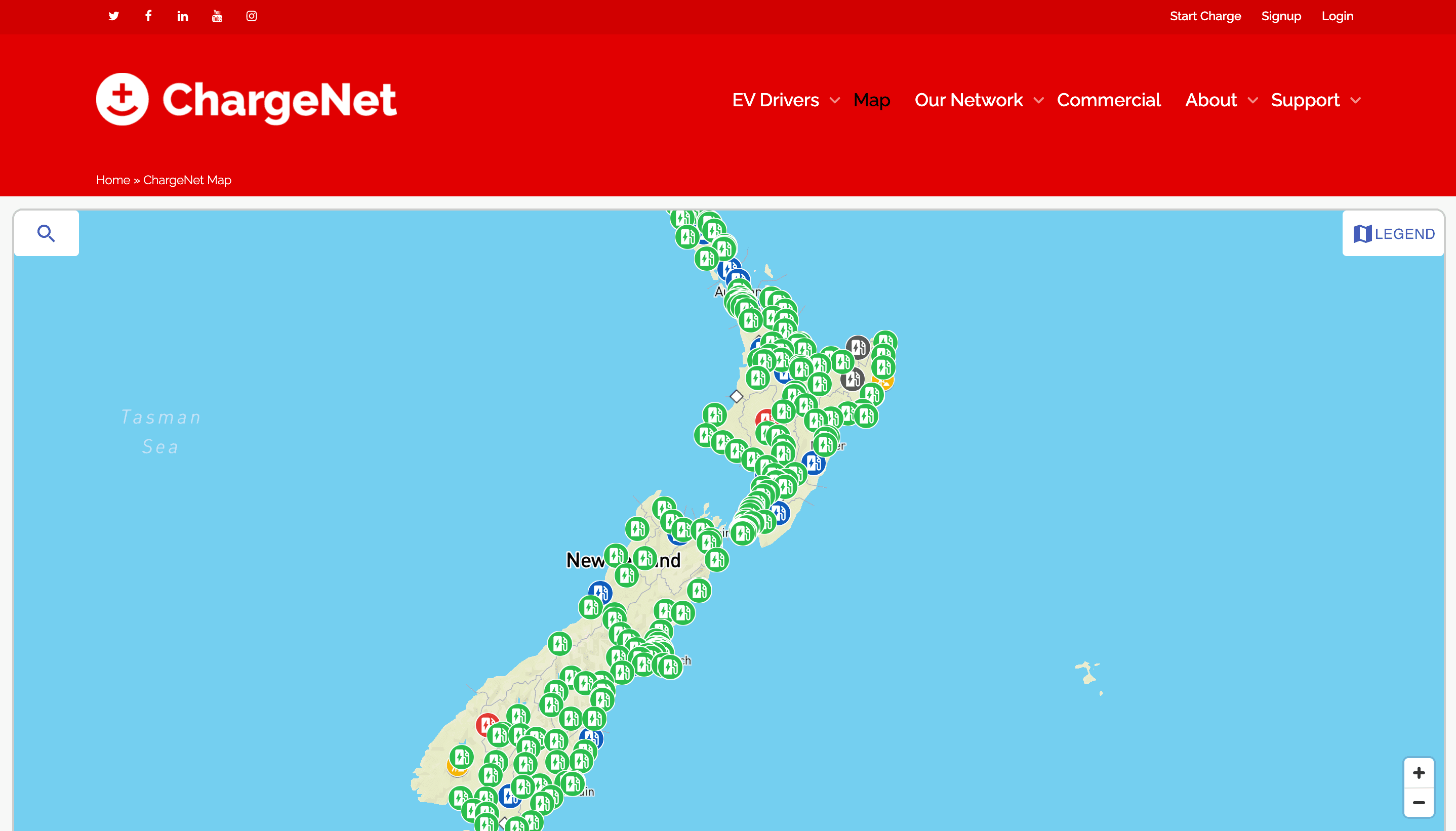Open the LinkedIn social icon
This screenshot has width=1456, height=831.
[x=183, y=16]
